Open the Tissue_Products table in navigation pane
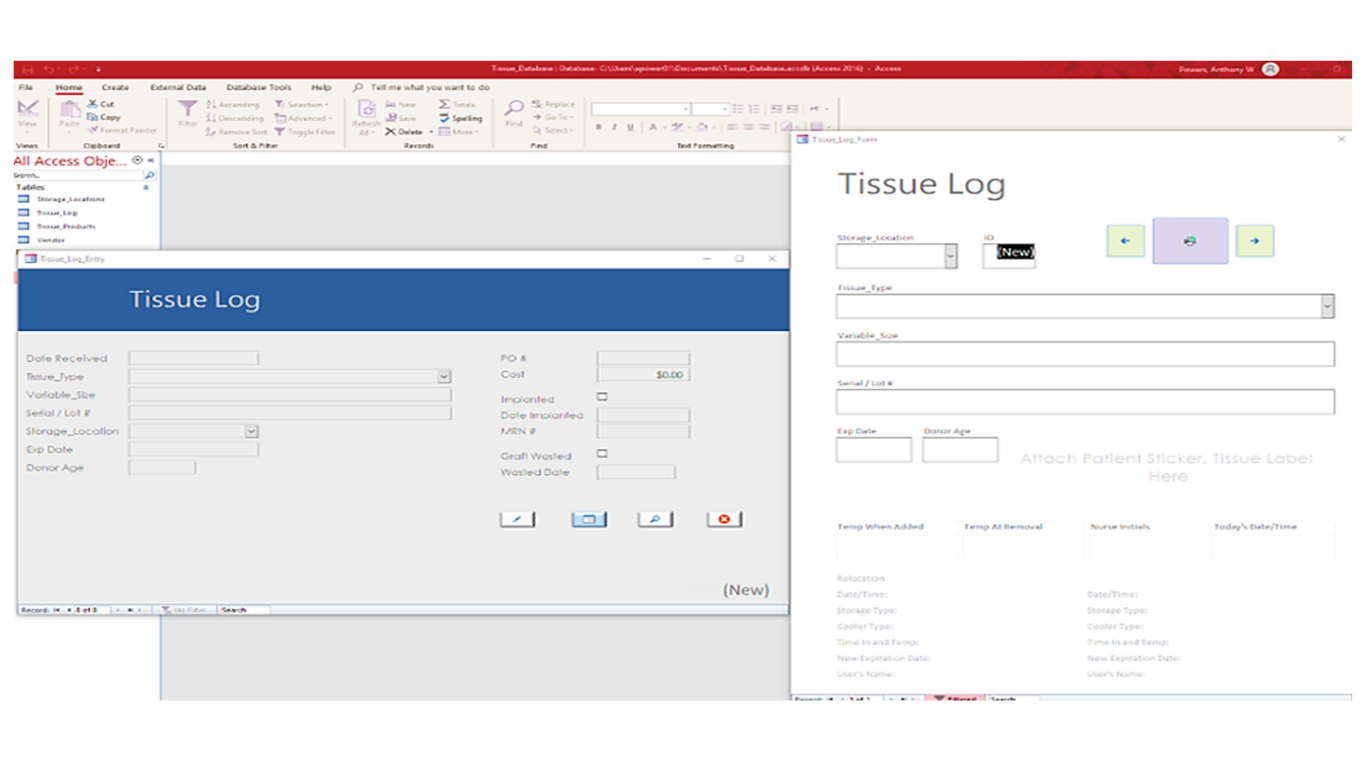 pos(66,227)
